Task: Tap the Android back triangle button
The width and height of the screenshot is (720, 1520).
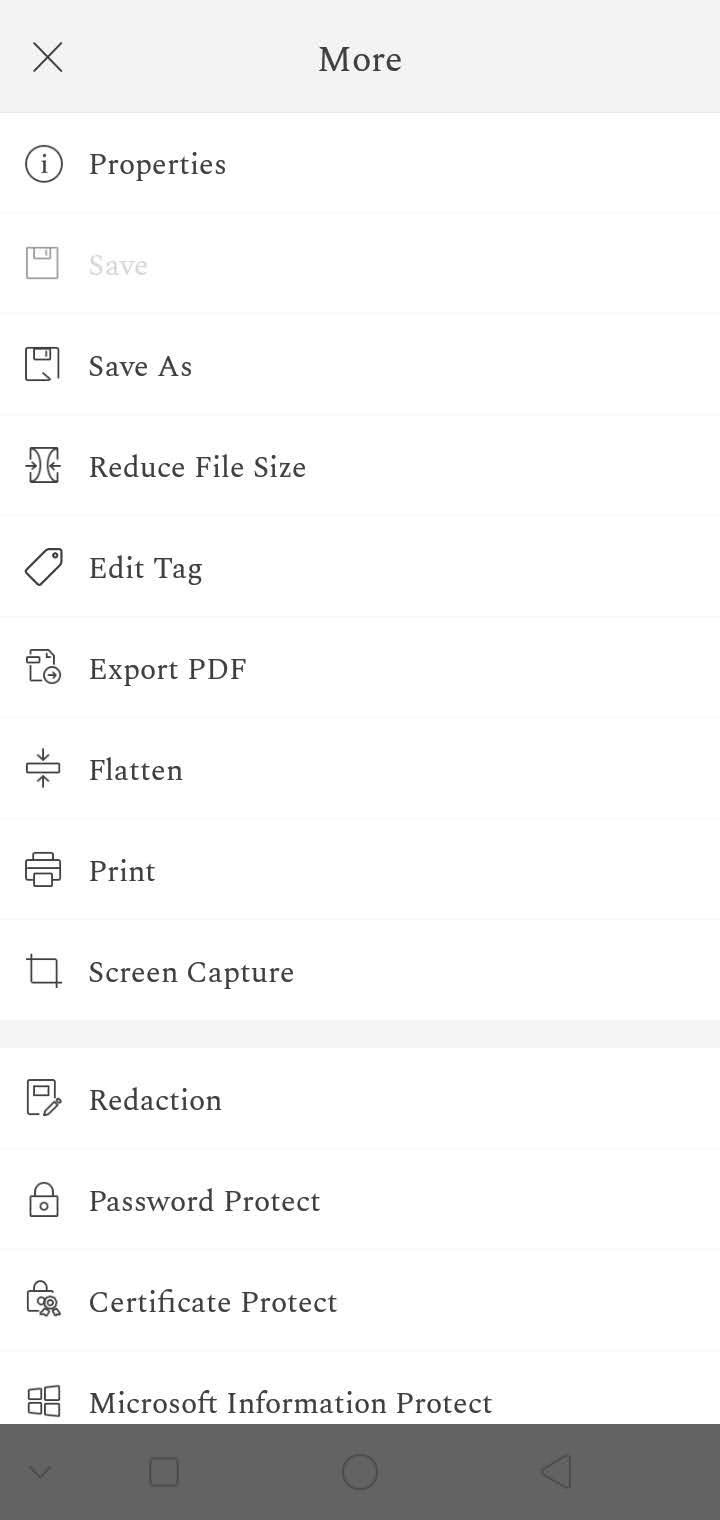Action: click(x=555, y=1472)
